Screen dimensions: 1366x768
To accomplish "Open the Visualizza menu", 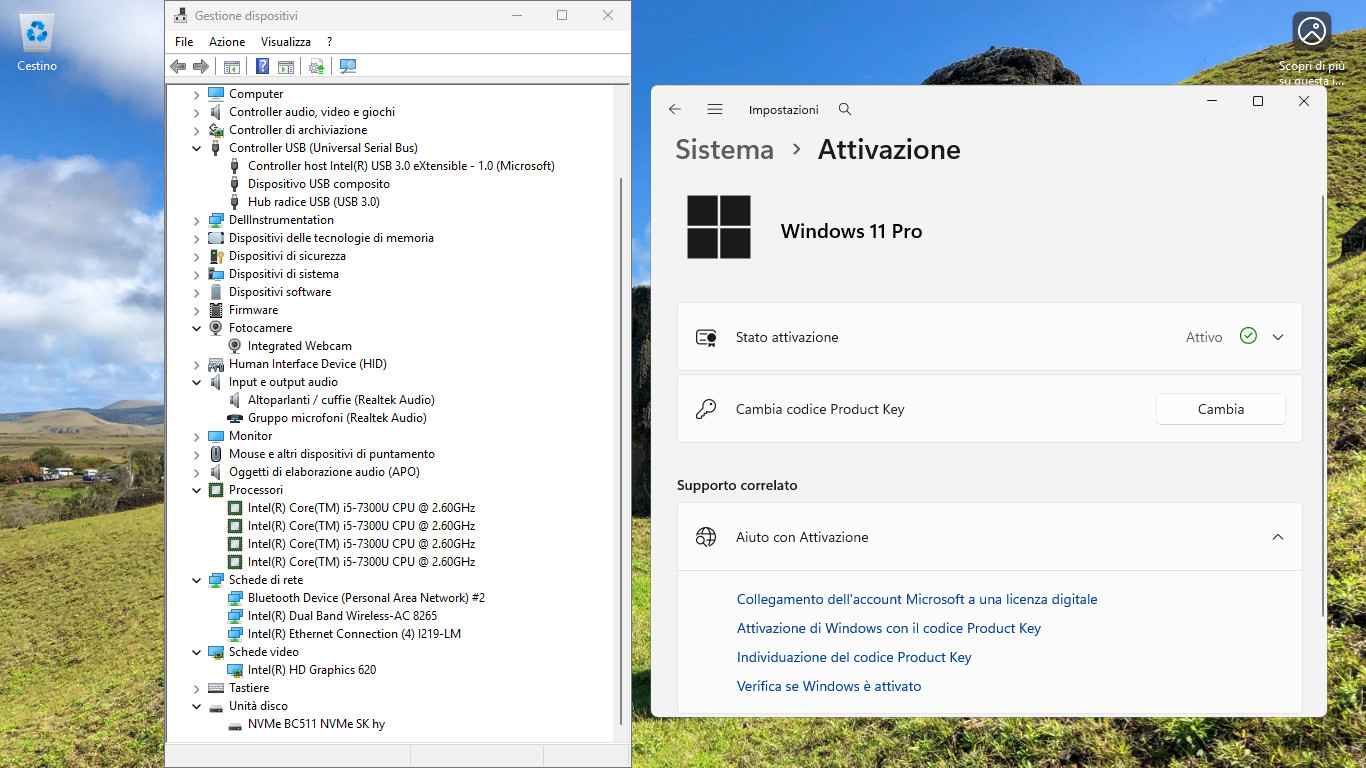I will click(286, 42).
